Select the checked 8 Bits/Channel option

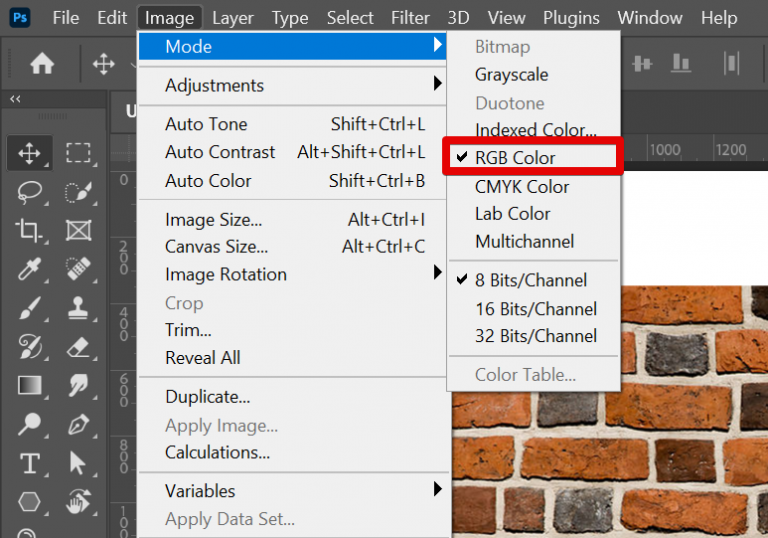[x=531, y=281]
